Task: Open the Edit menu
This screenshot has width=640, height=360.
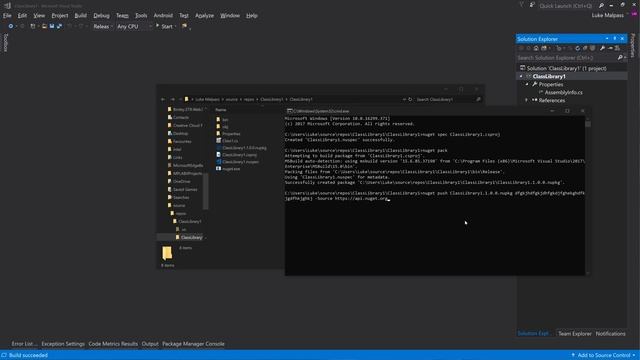Action: pyautogui.click(x=22, y=16)
